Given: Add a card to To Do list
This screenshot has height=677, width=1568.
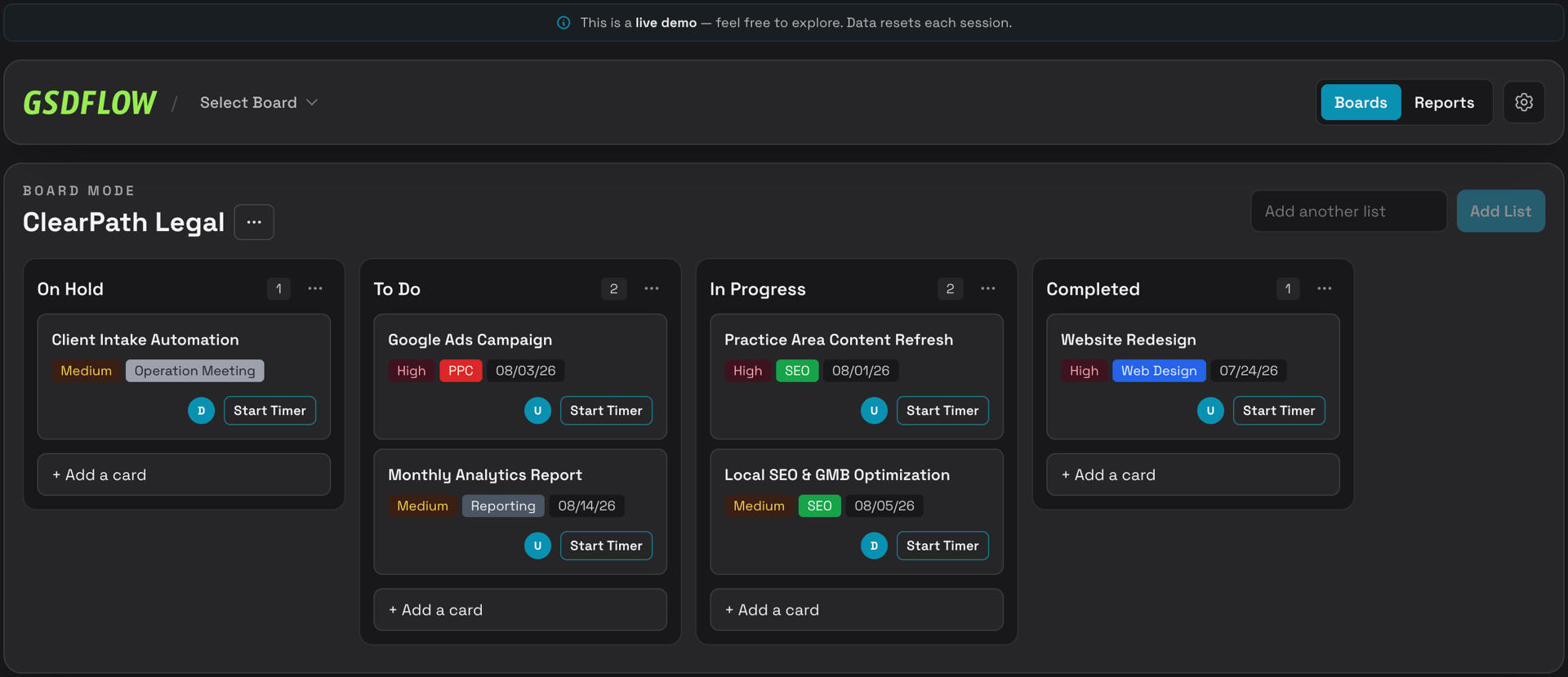Looking at the screenshot, I should coord(520,610).
